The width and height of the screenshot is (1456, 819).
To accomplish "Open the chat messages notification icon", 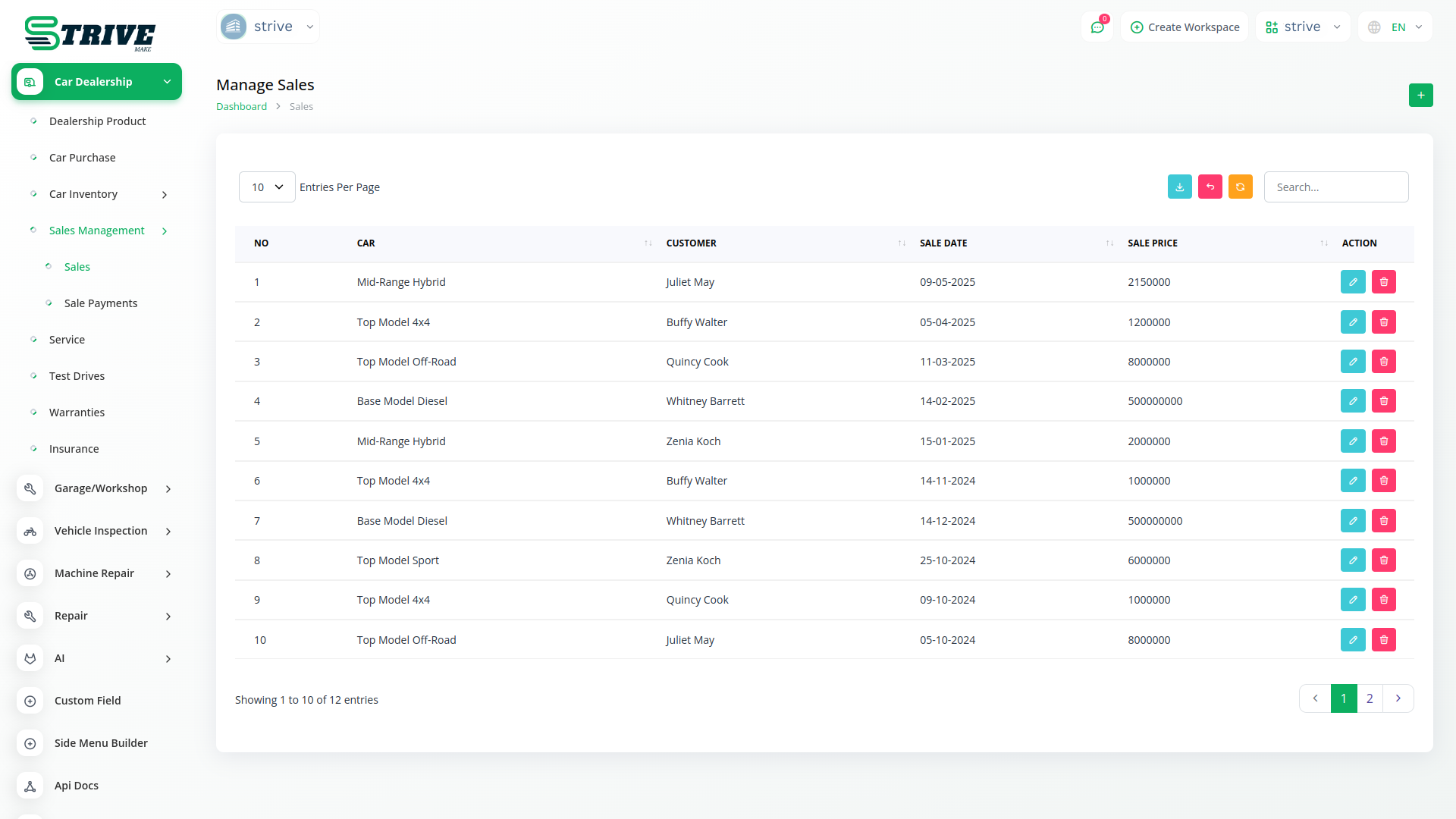I will click(1097, 27).
